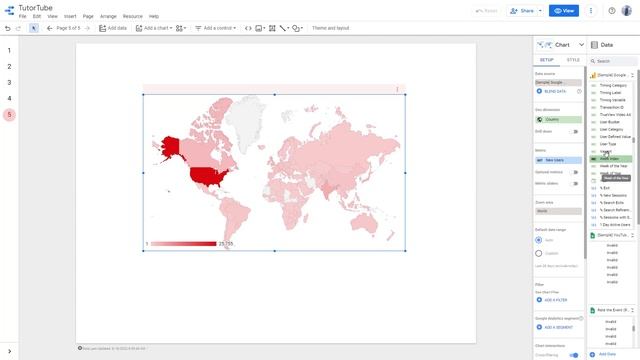The width and height of the screenshot is (640, 360).
Task: Open the community visualizations icon
Action: 180,28
